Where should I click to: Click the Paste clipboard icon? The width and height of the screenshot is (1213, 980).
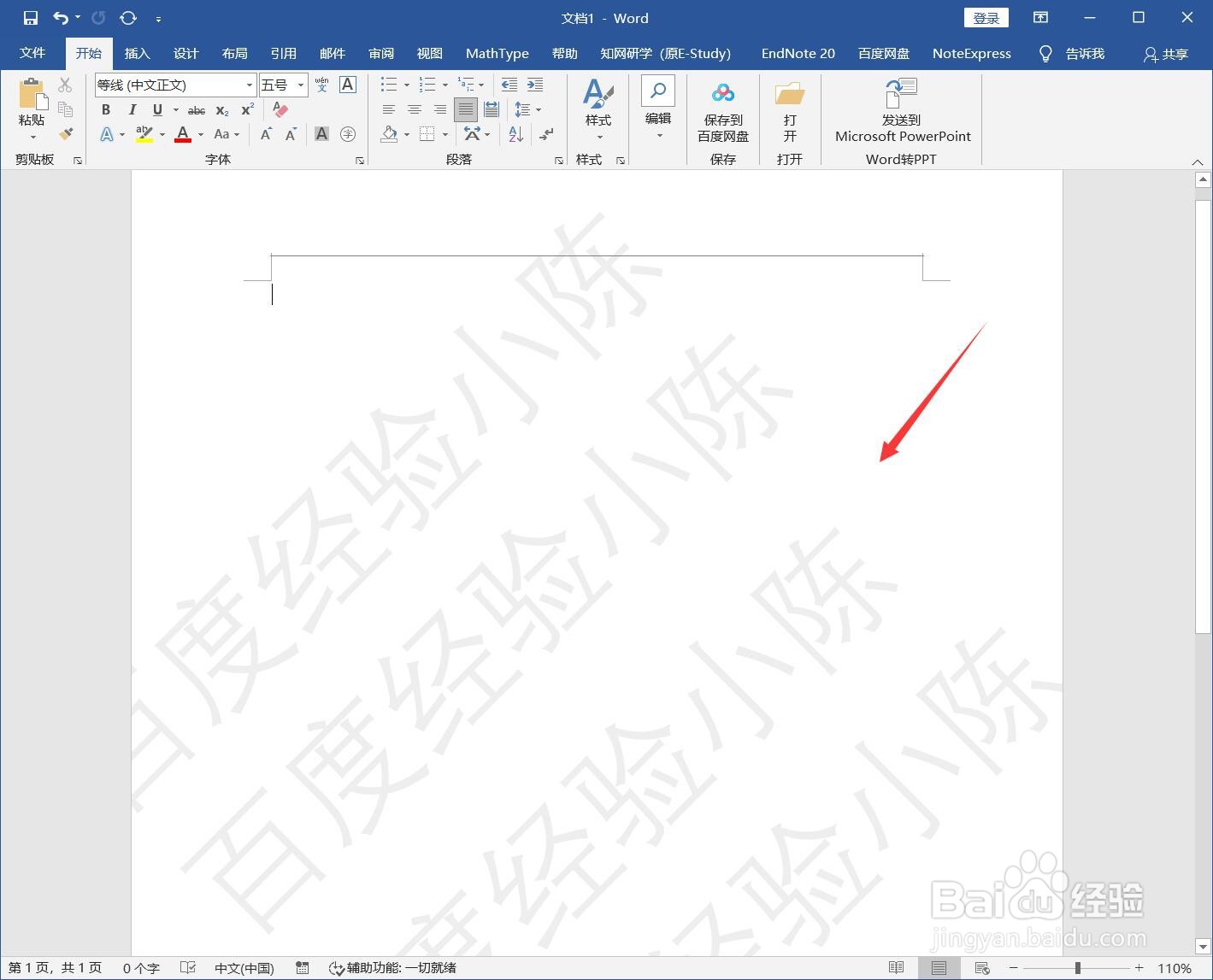(x=32, y=95)
